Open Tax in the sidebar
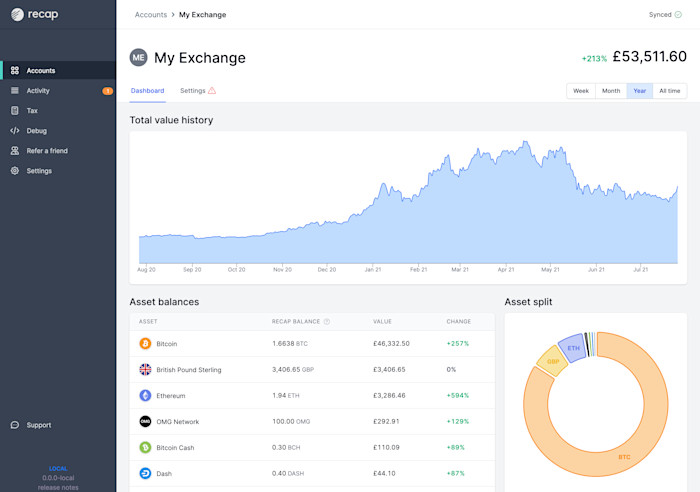 click(x=58, y=111)
